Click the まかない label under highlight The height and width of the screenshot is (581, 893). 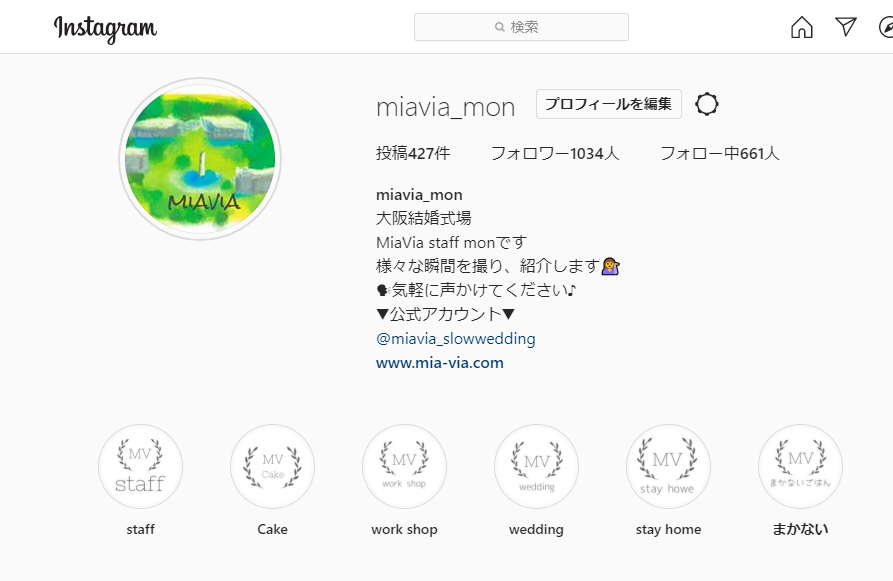click(x=800, y=529)
